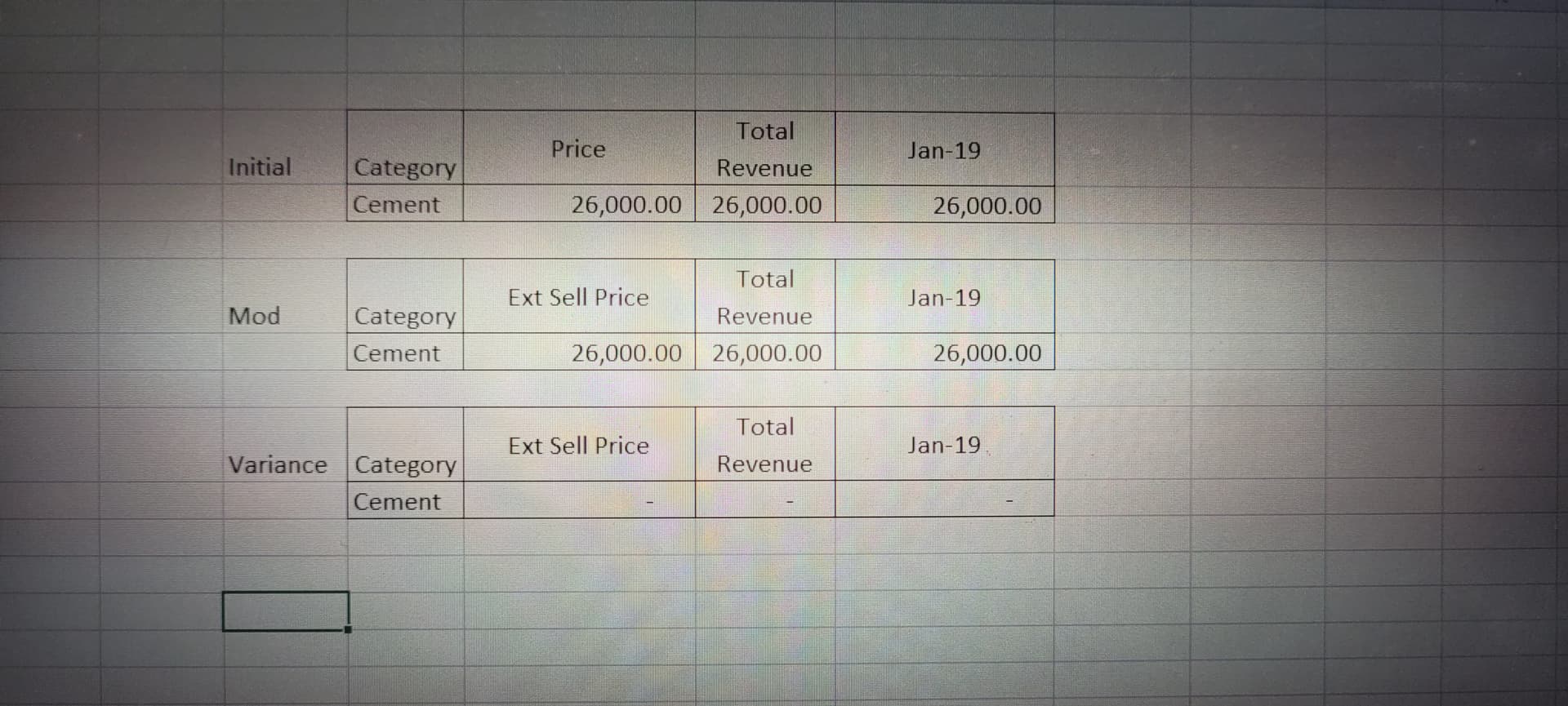The width and height of the screenshot is (1568, 706).
Task: Click the Price header in Initial table
Action: coord(579,149)
